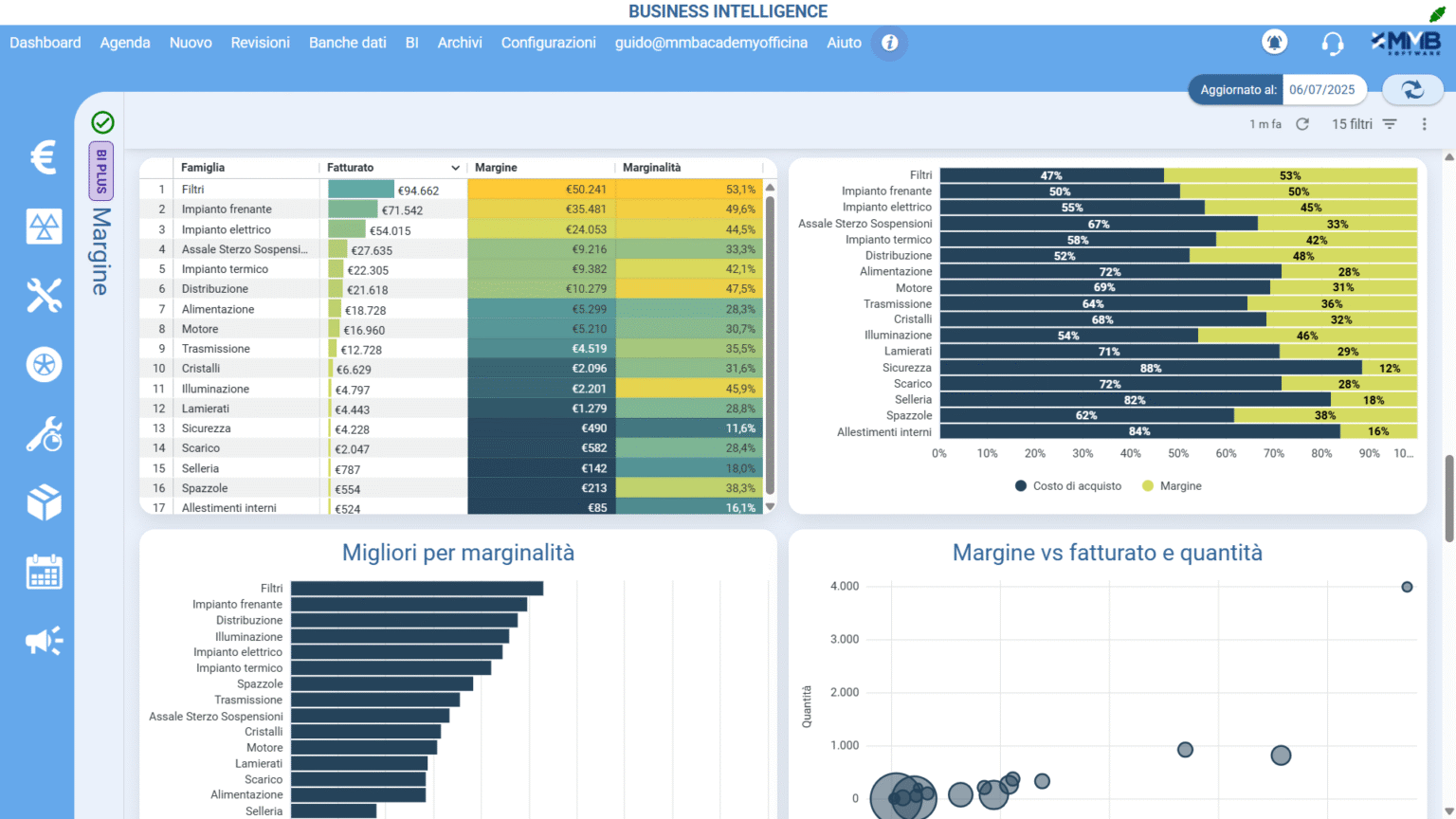The image size is (1456, 819).
Task: Click the crossed wrench tools sidebar icon
Action: click(x=44, y=296)
